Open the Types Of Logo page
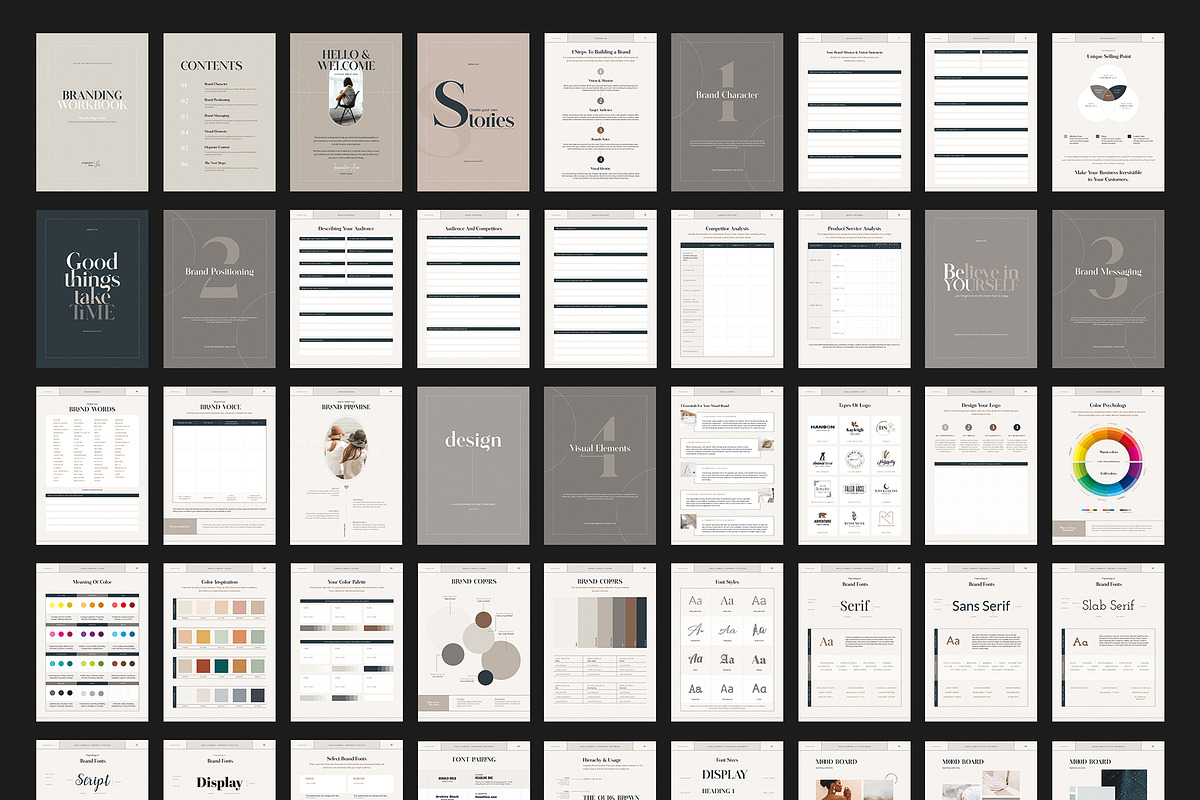1200x800 pixels. point(854,465)
